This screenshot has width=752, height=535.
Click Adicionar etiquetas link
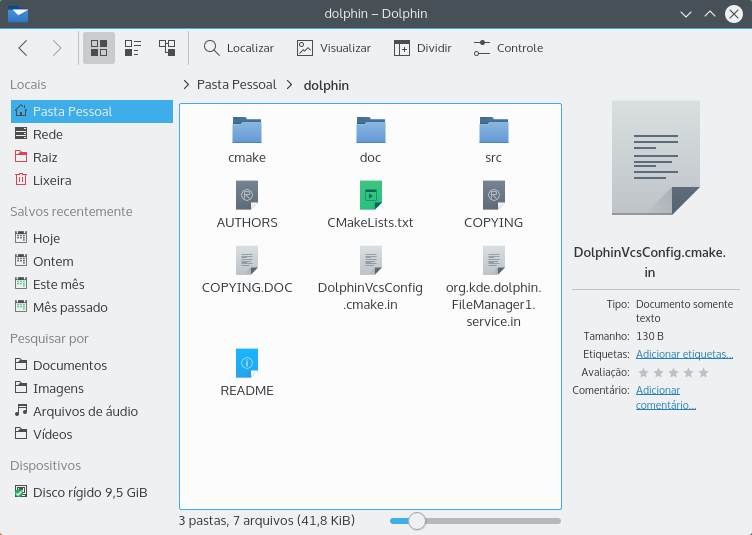(684, 354)
